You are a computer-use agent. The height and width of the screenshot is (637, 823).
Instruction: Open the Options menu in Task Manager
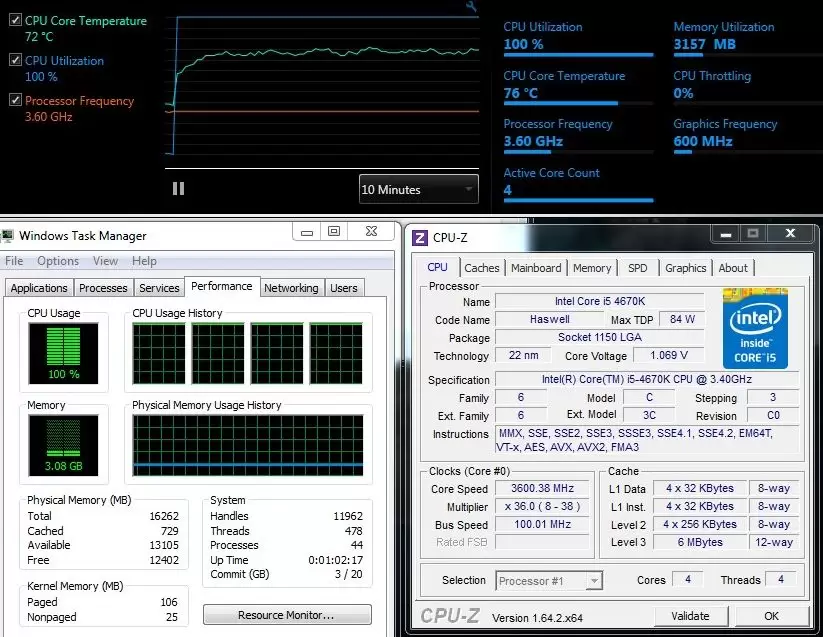coord(58,261)
